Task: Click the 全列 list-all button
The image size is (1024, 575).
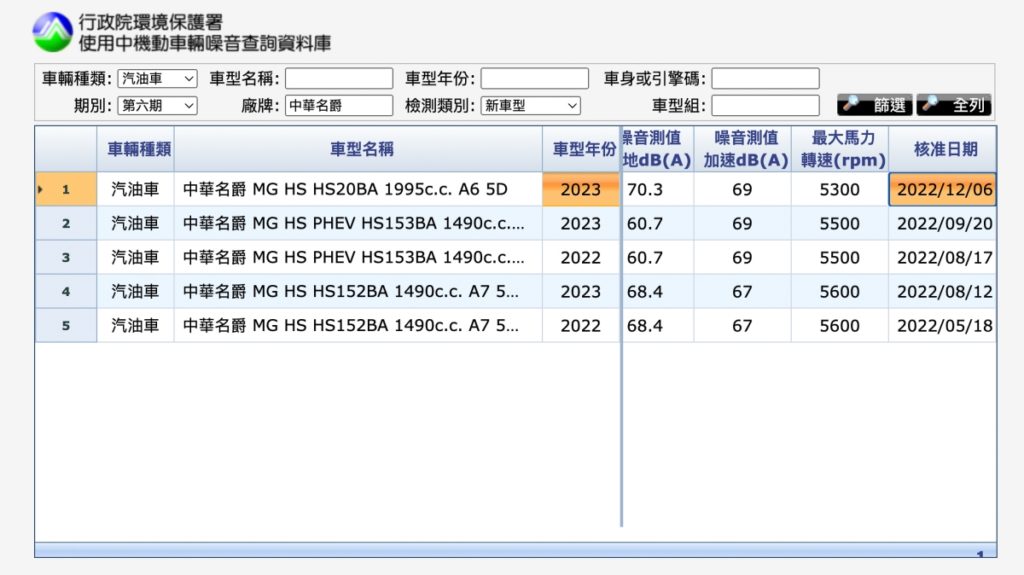Action: (x=954, y=105)
